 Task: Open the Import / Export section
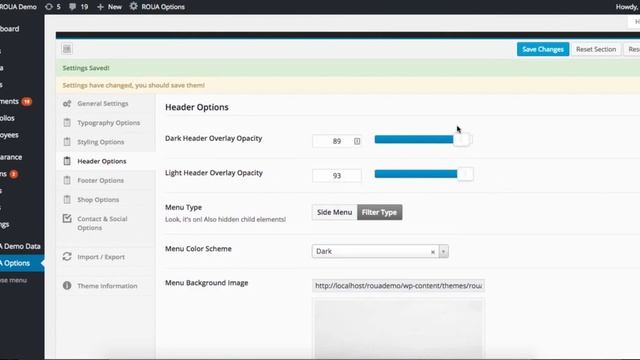[106, 257]
